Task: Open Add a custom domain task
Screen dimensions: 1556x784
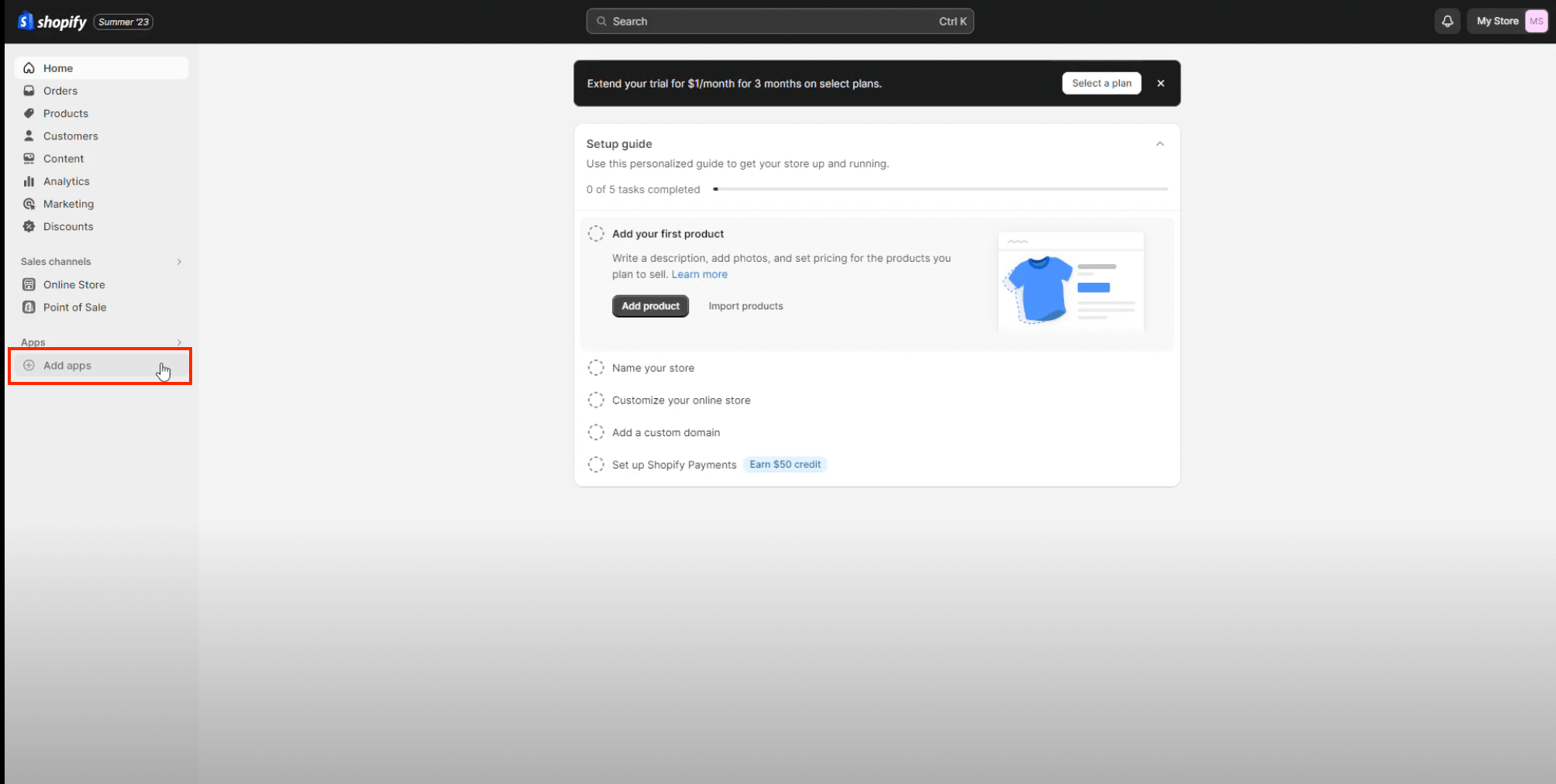Action: coord(666,432)
